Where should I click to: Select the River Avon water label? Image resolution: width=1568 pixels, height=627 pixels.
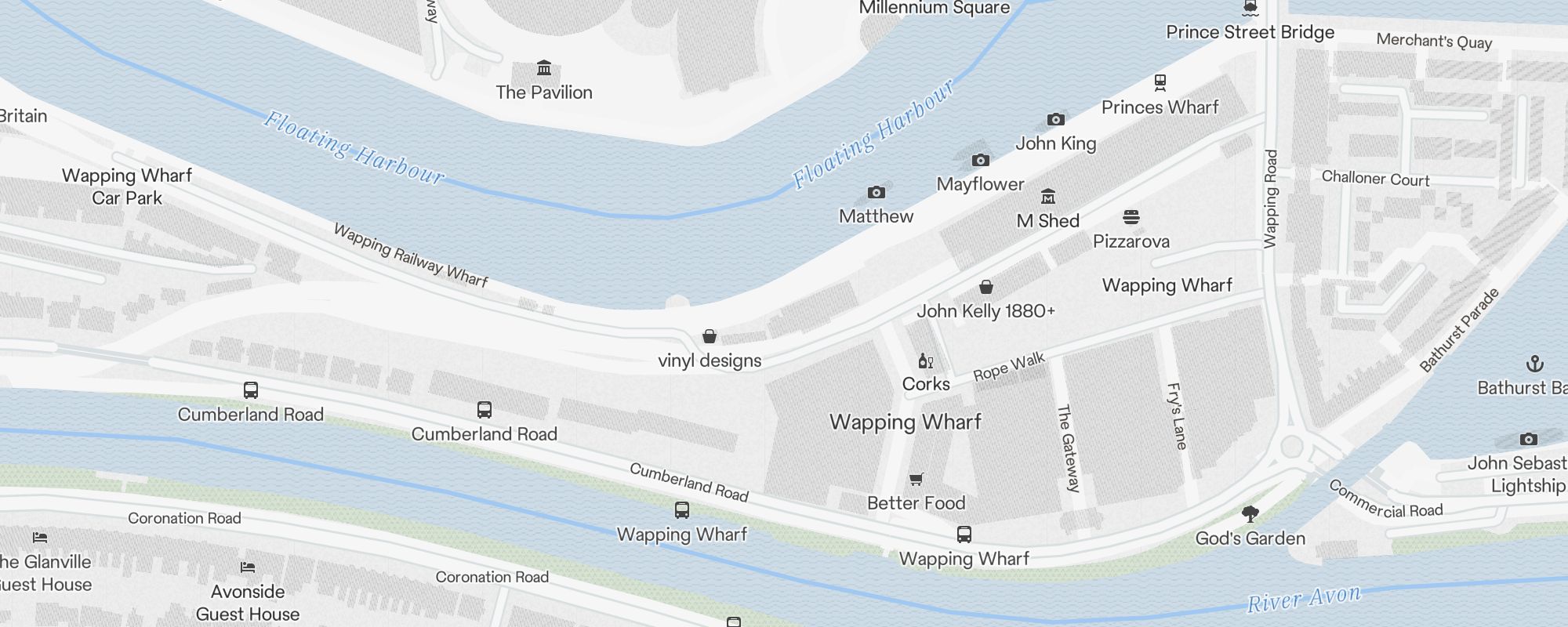click(1305, 599)
